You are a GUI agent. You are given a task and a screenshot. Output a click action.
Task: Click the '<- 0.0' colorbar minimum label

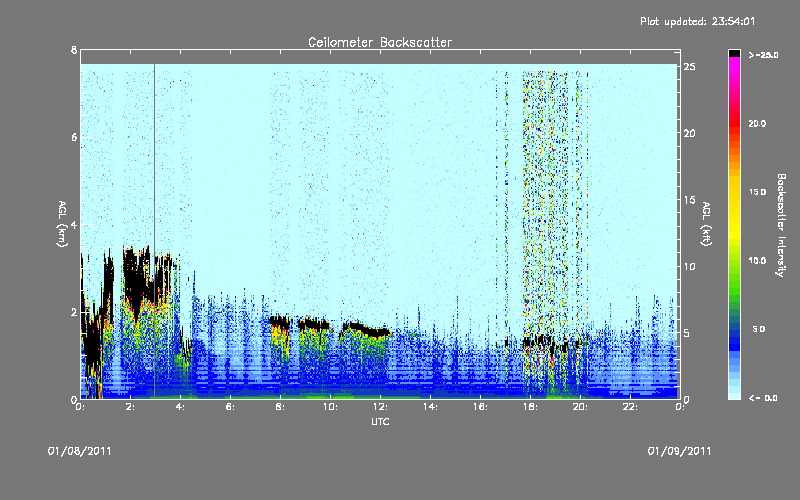[763, 398]
